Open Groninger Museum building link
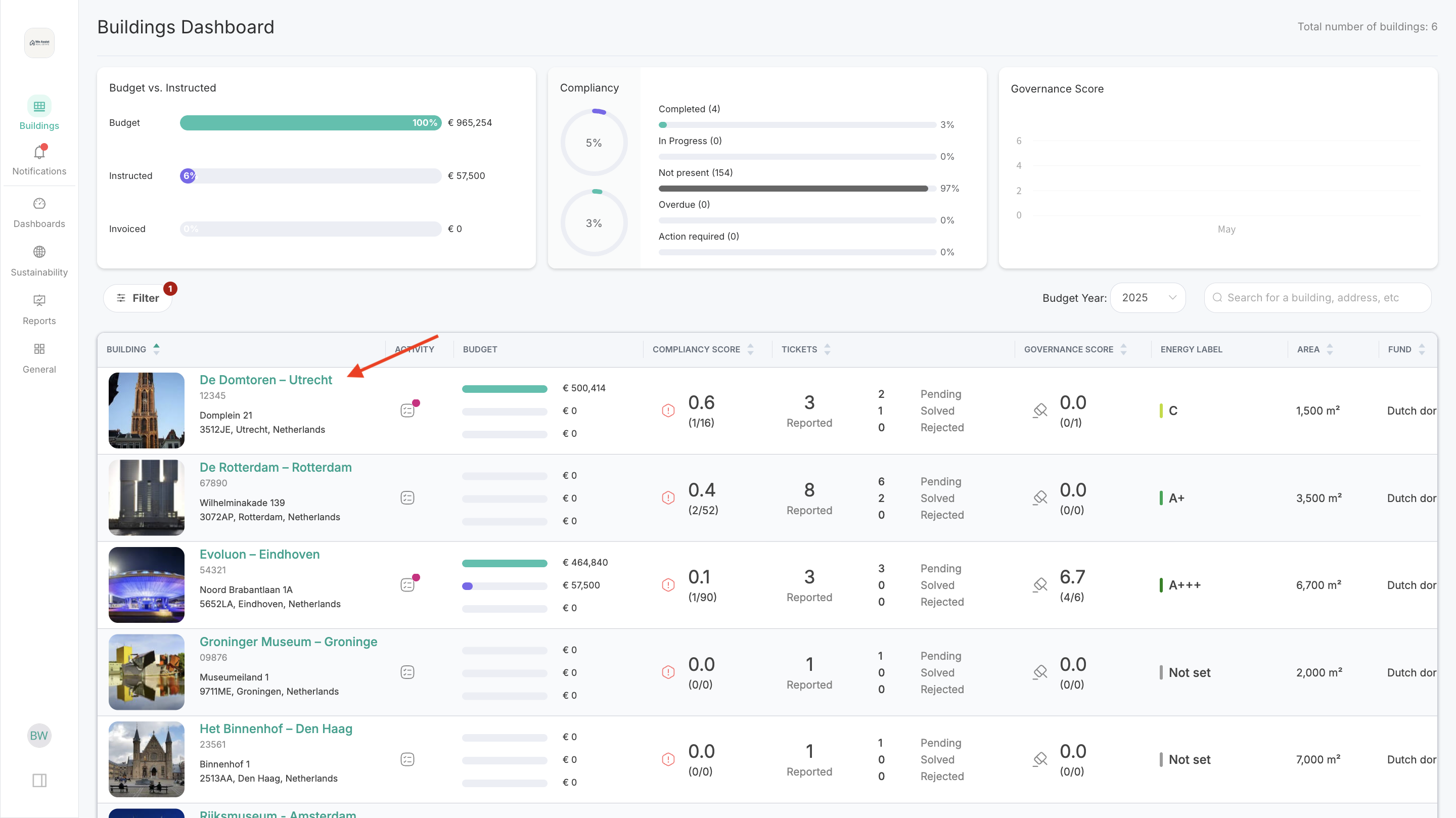 tap(288, 642)
